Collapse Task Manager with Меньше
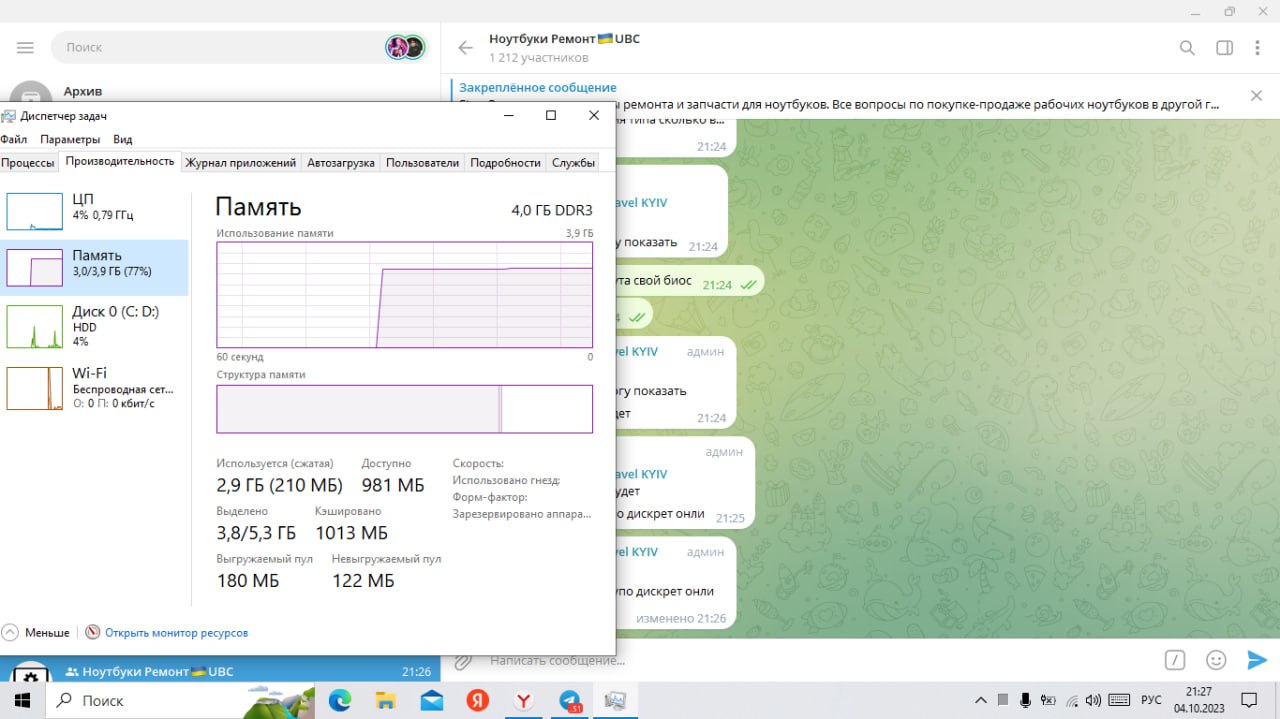 36,633
